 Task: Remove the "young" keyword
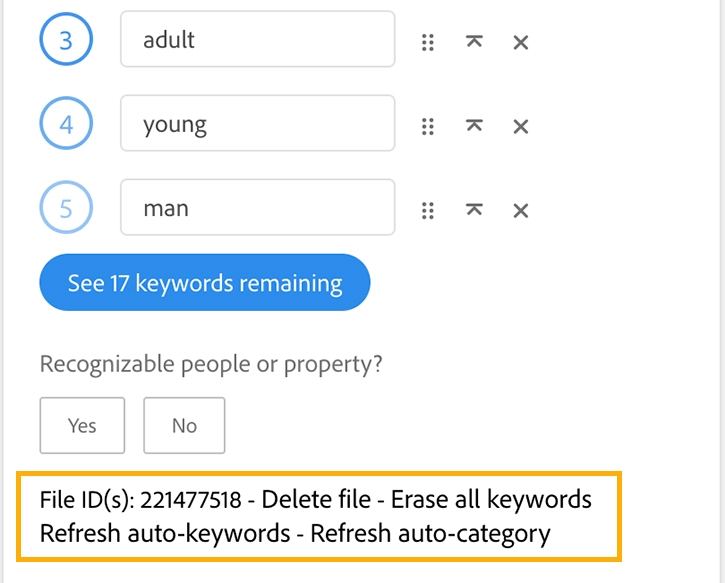[521, 127]
